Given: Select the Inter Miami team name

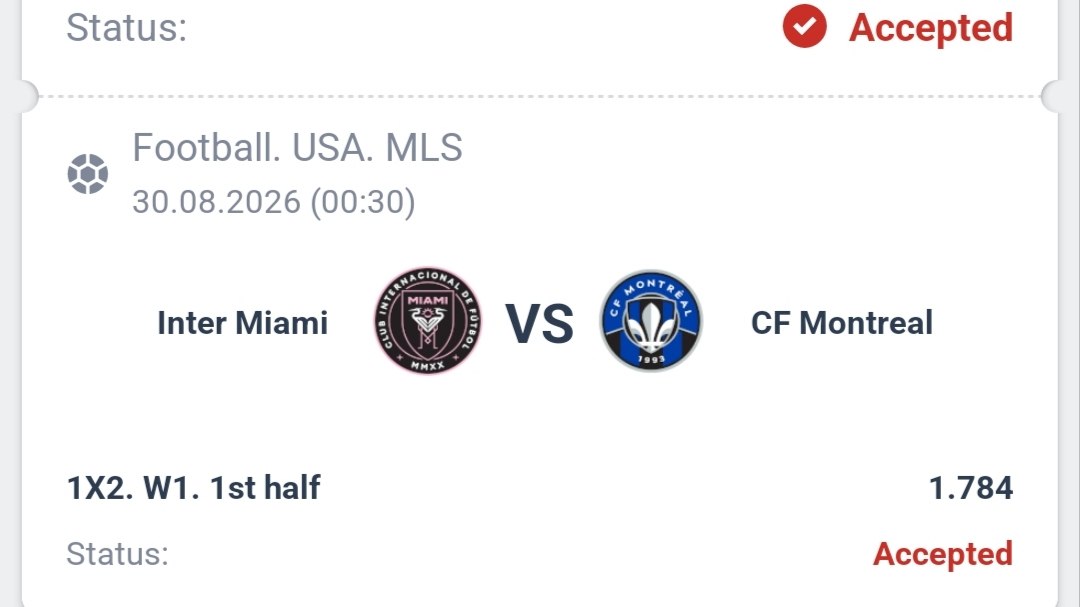Looking at the screenshot, I should click(242, 322).
